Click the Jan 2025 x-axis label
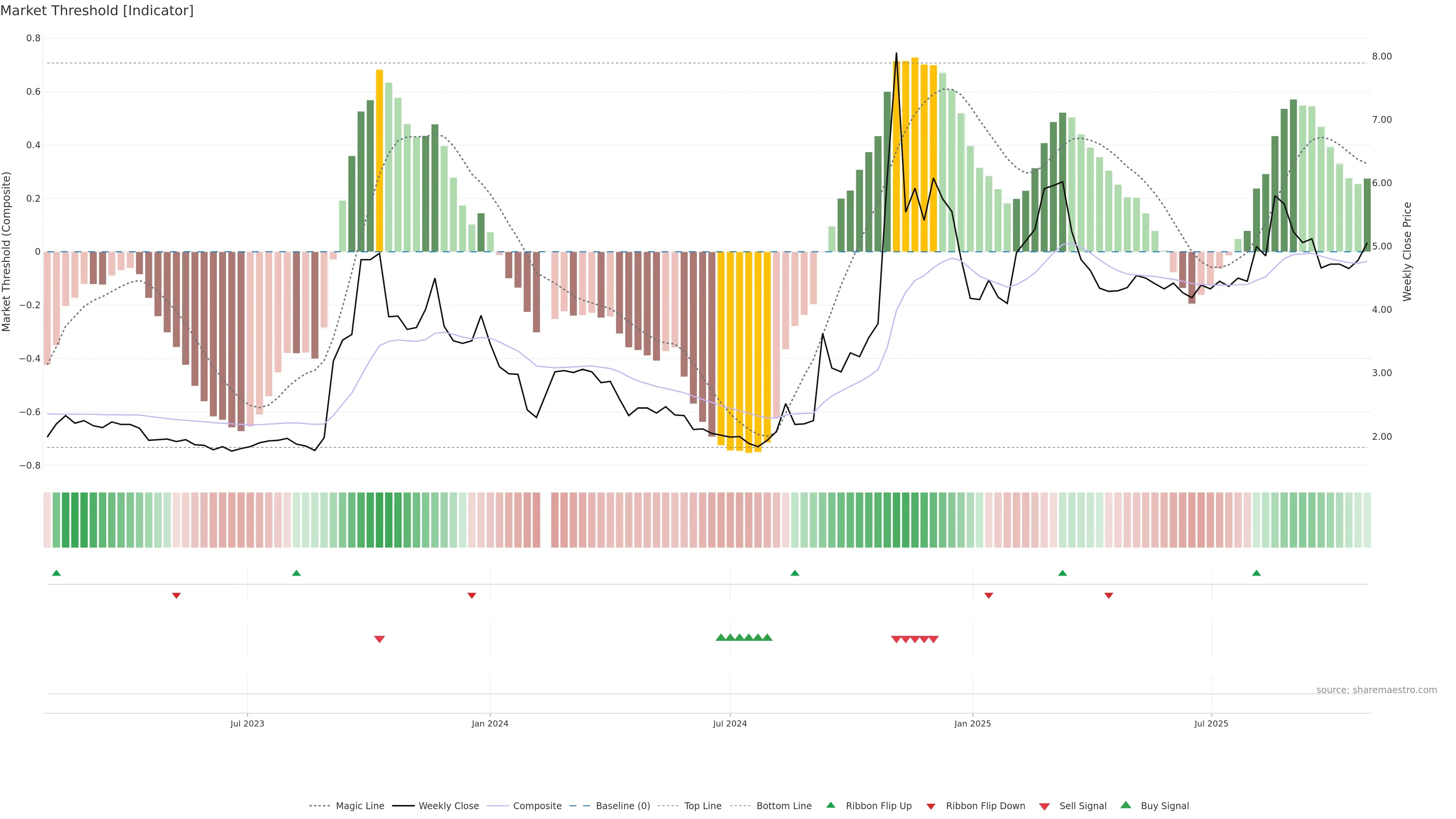Image resolution: width=1456 pixels, height=819 pixels. tap(972, 723)
